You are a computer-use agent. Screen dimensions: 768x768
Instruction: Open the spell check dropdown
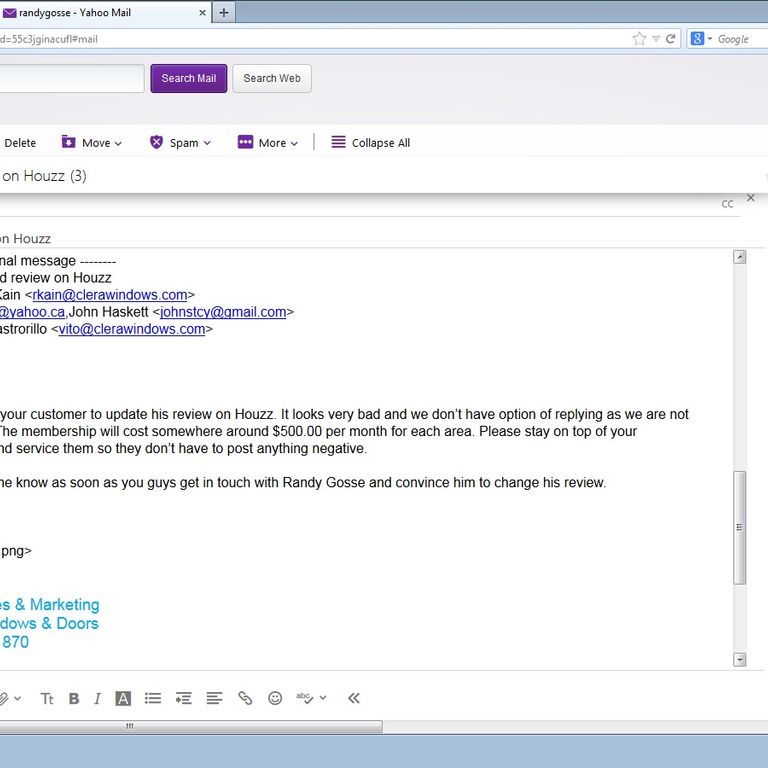311,699
